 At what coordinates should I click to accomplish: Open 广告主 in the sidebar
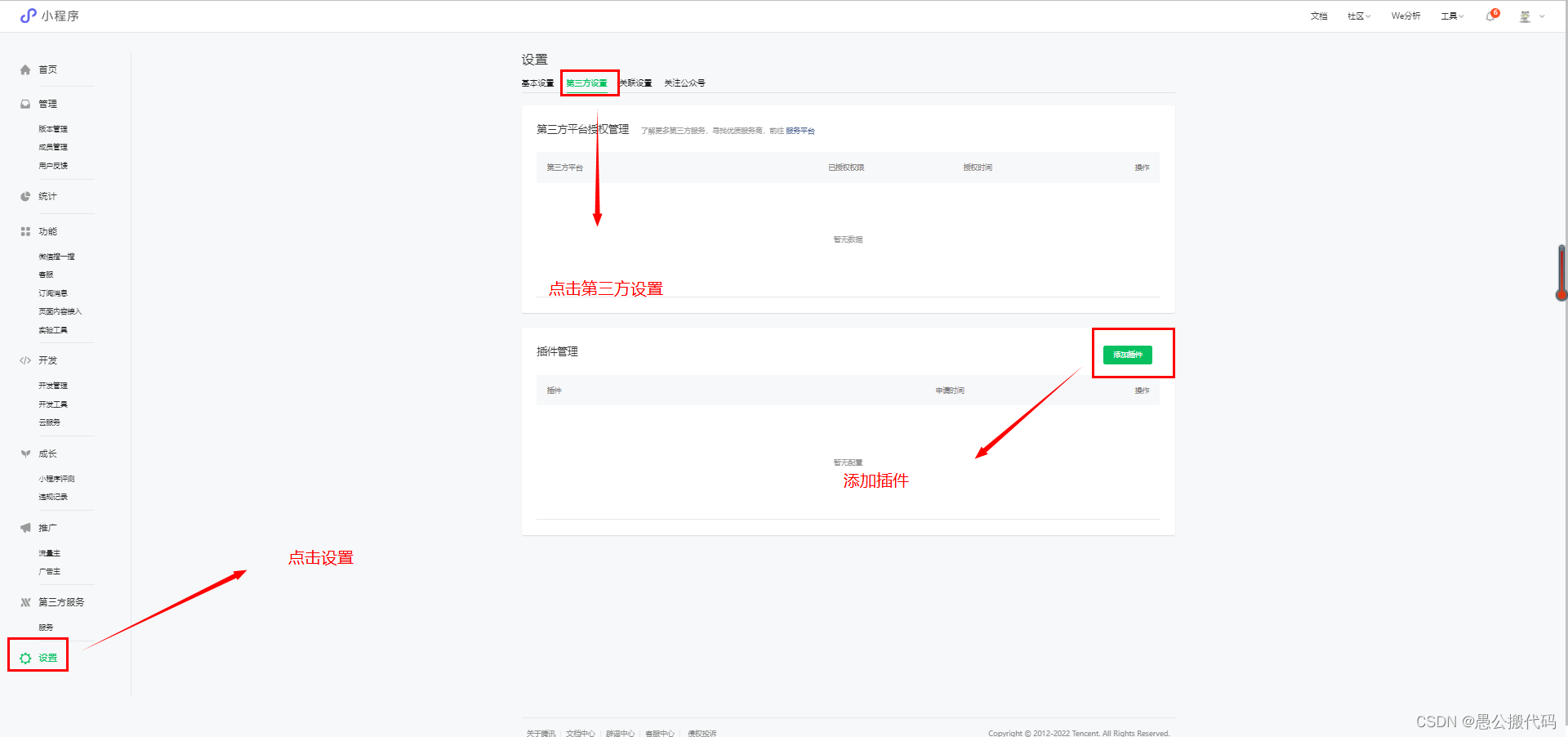pos(49,572)
